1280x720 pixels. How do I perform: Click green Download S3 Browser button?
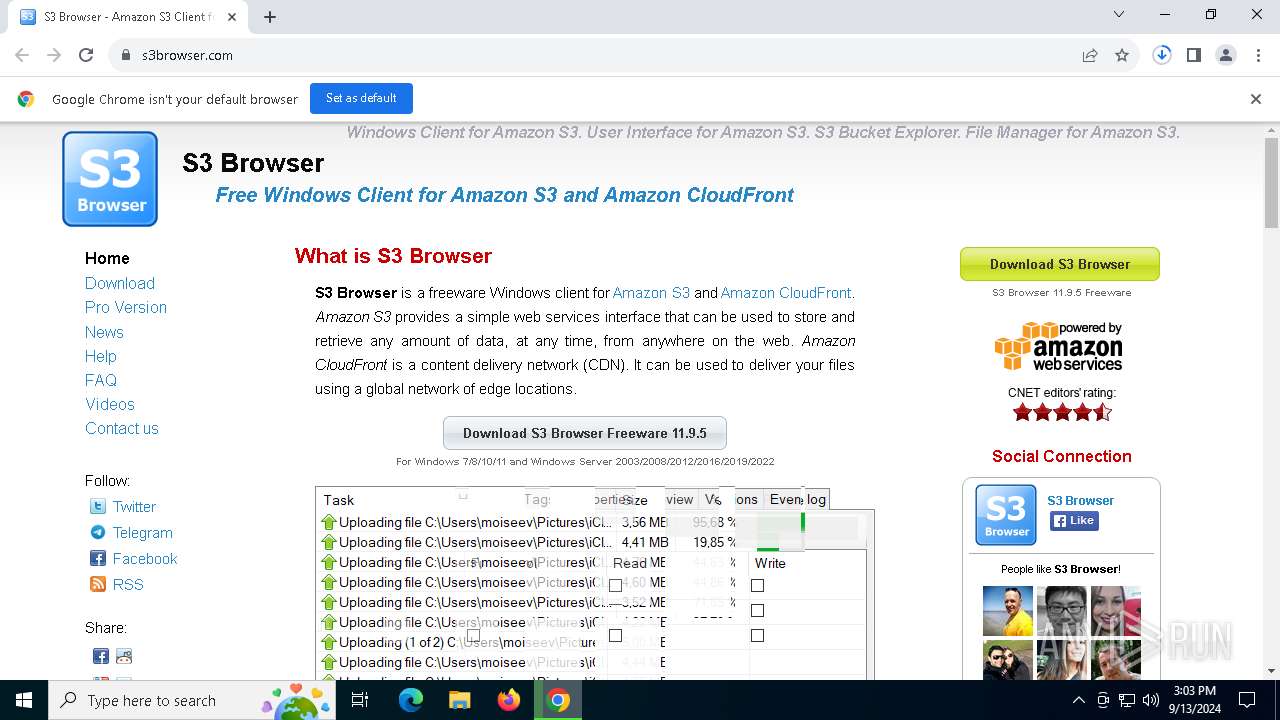1060,264
